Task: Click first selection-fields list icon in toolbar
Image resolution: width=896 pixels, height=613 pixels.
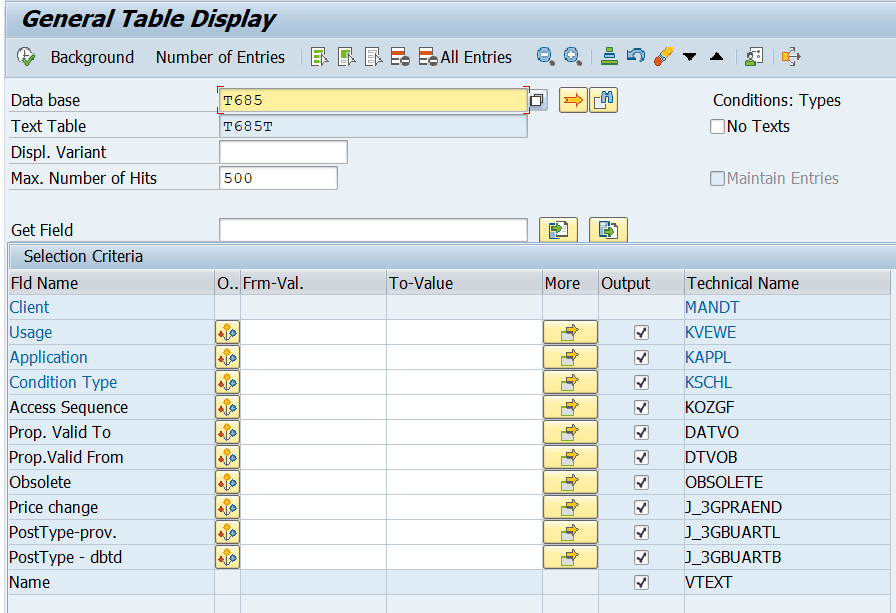Action: coord(319,57)
